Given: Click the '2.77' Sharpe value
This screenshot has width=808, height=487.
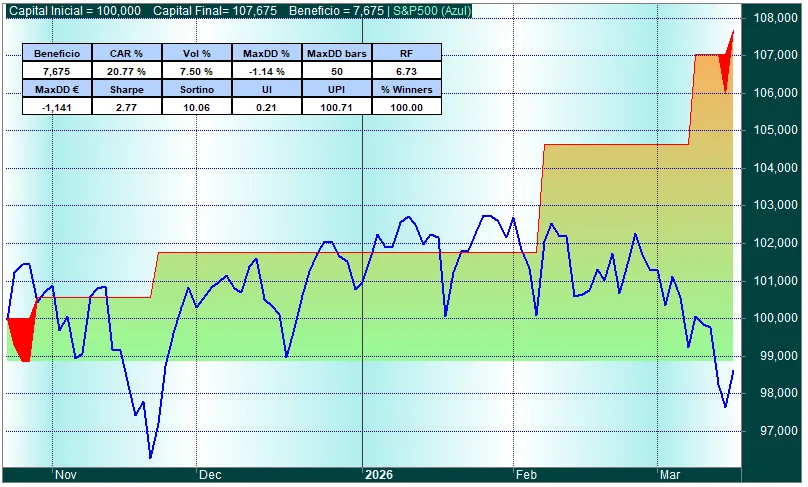Looking at the screenshot, I should [x=127, y=107].
